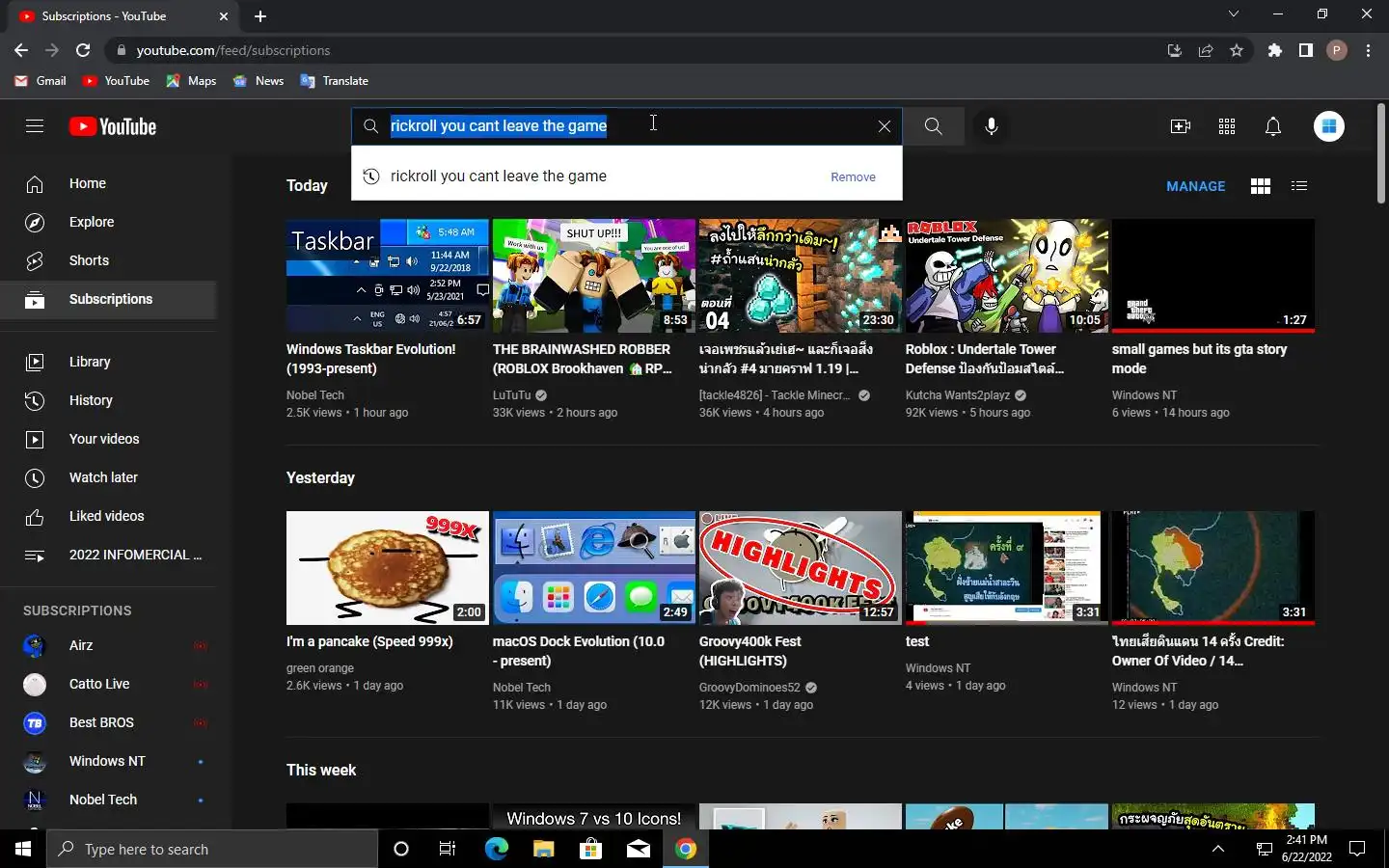Open Best BROS channel subscription

[108, 722]
